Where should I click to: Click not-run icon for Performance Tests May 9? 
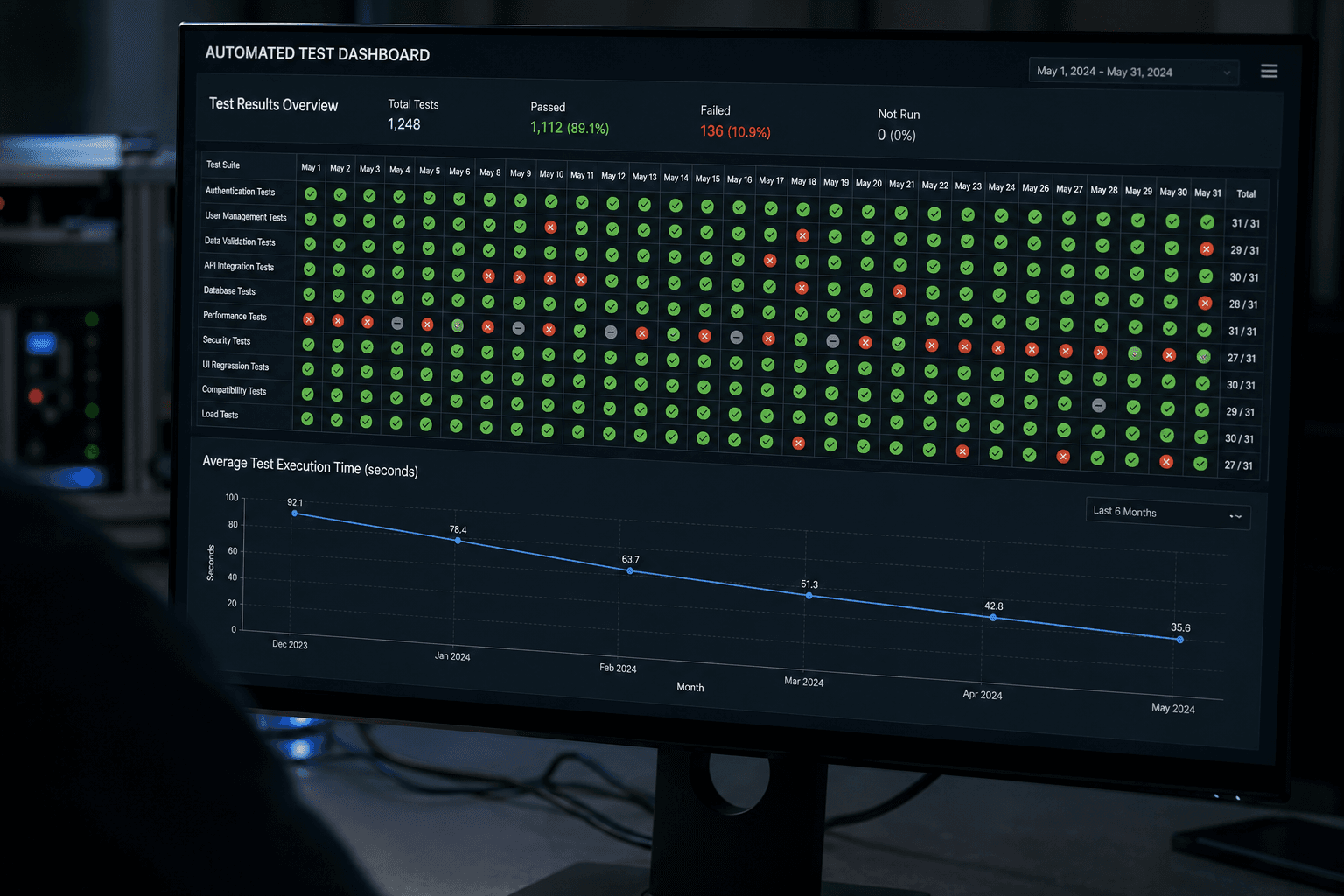[x=519, y=329]
